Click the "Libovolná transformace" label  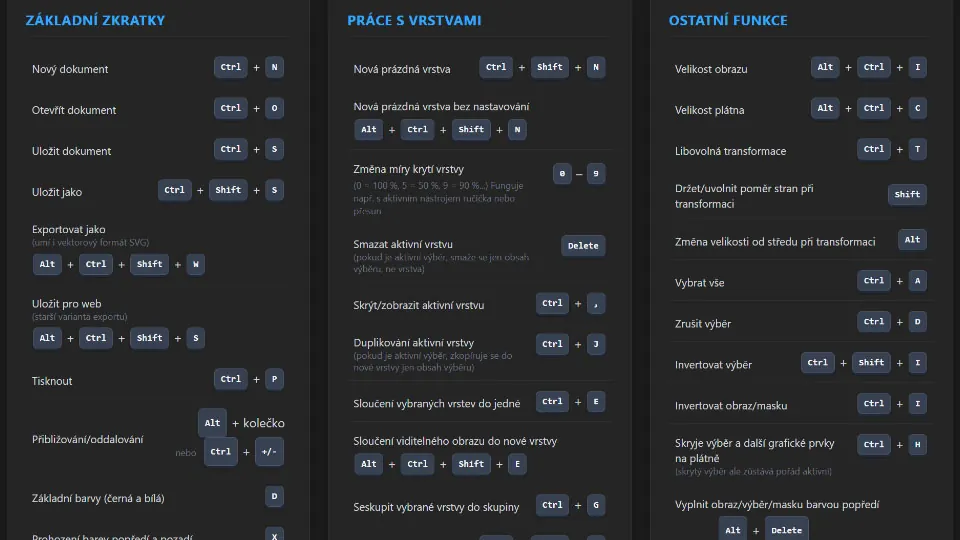tap(730, 151)
